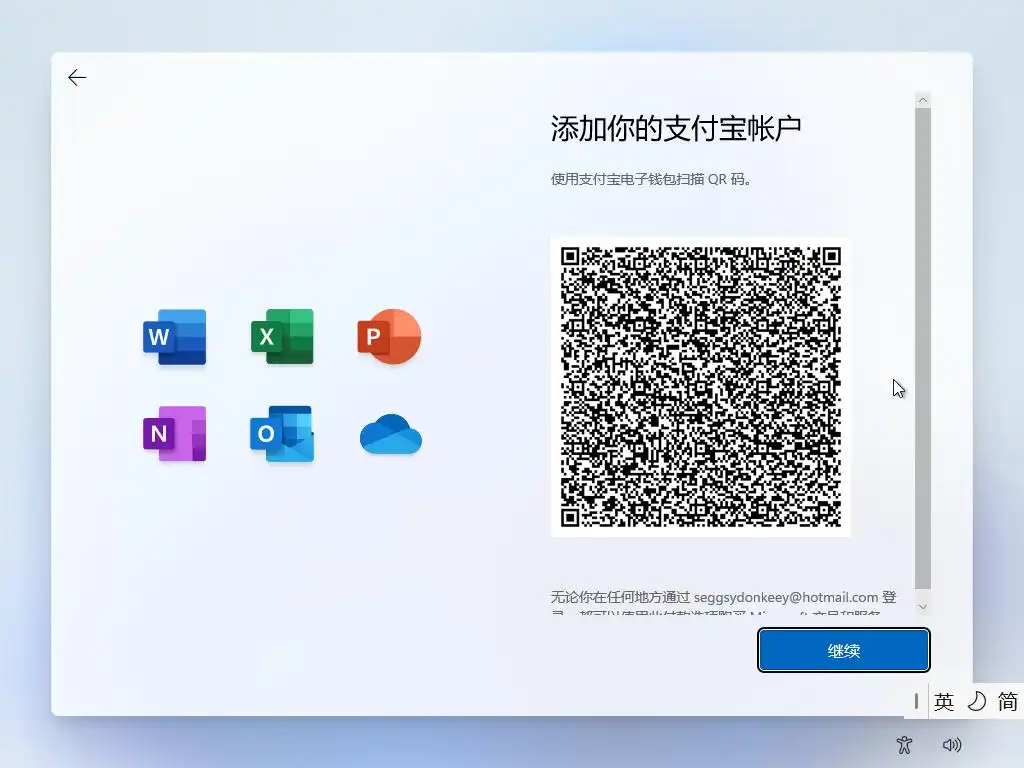The image size is (1024, 768).
Task: Toggle half-moon width mode in IME bar
Action: (x=976, y=702)
